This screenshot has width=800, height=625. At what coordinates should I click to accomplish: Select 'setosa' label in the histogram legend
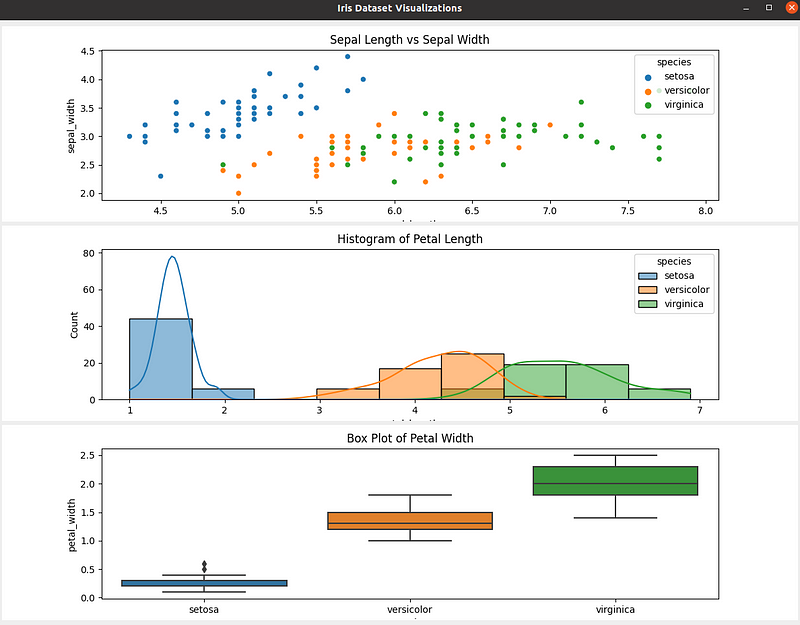coord(679,276)
